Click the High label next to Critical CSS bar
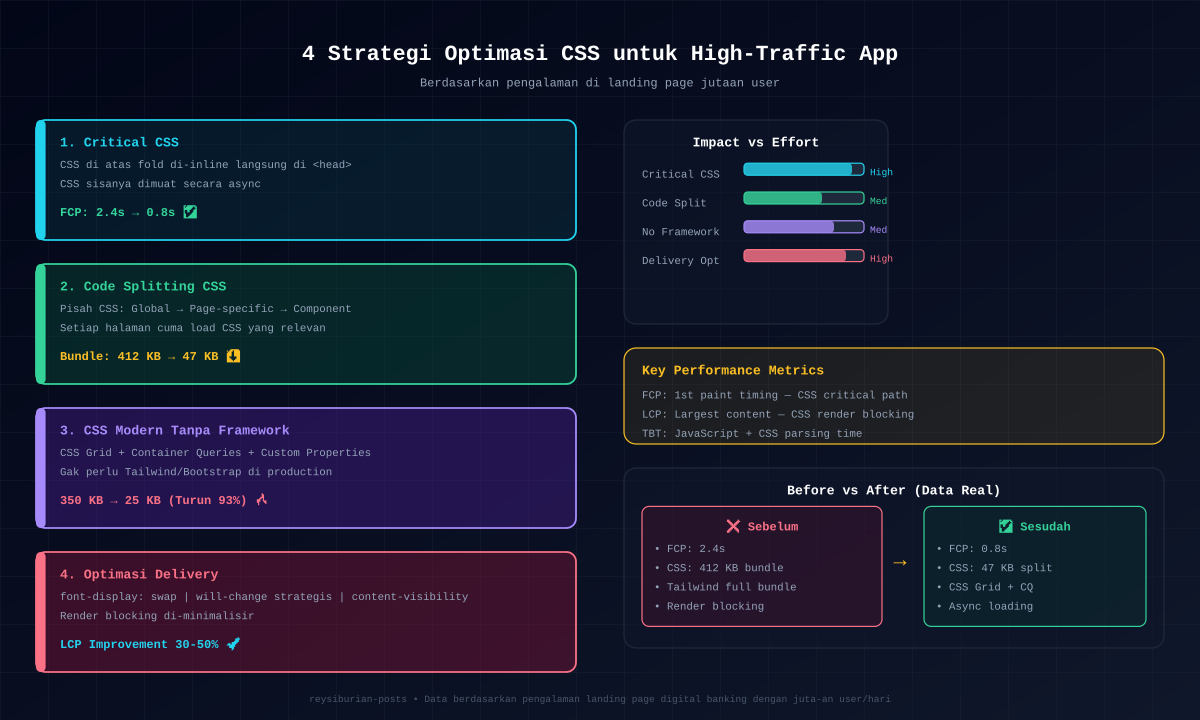Screen dimensions: 1200x720 (881, 172)
